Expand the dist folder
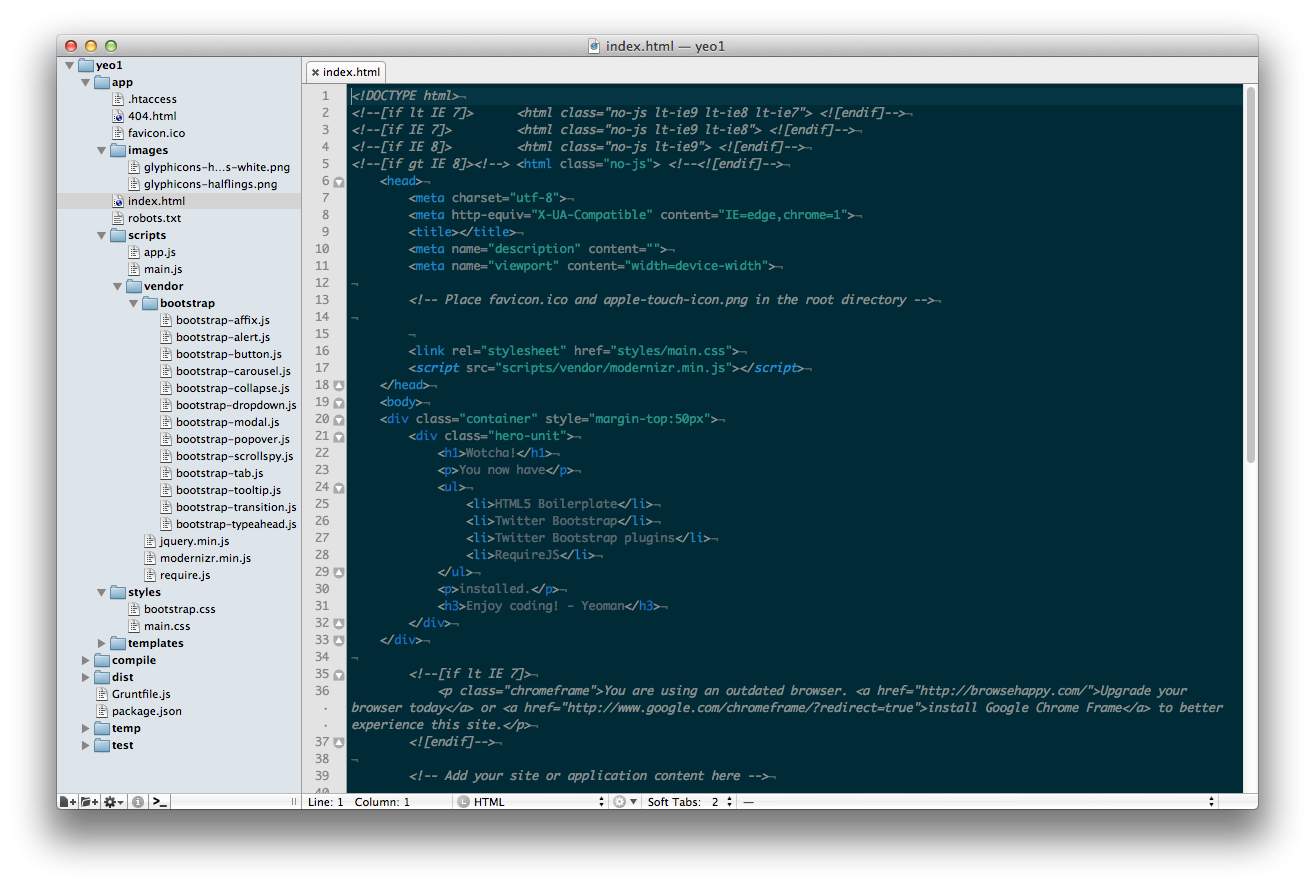The width and height of the screenshot is (1315, 888). pos(86,677)
